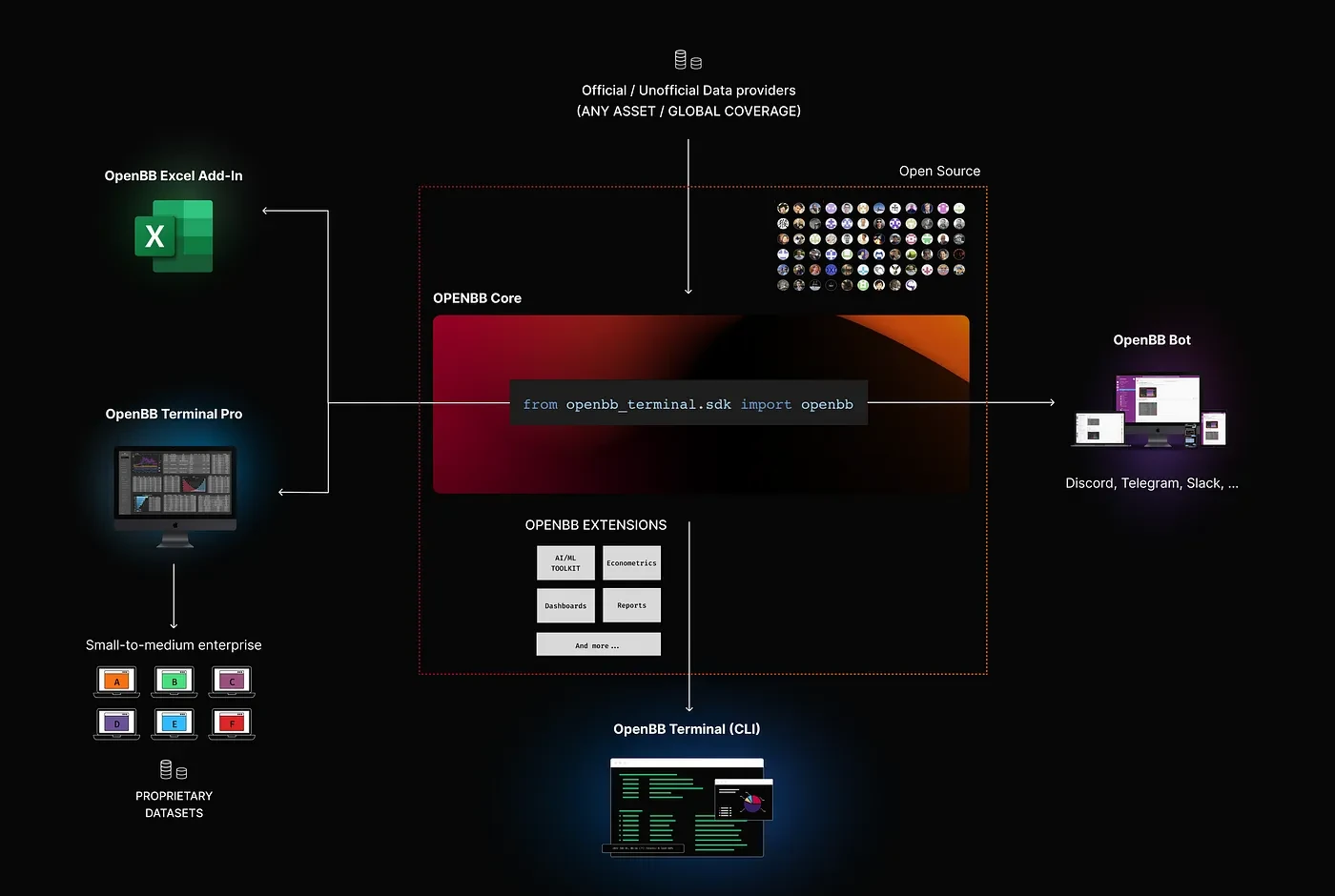The height and width of the screenshot is (896, 1335).
Task: Select the green laptop labeled B
Action: [175, 682]
